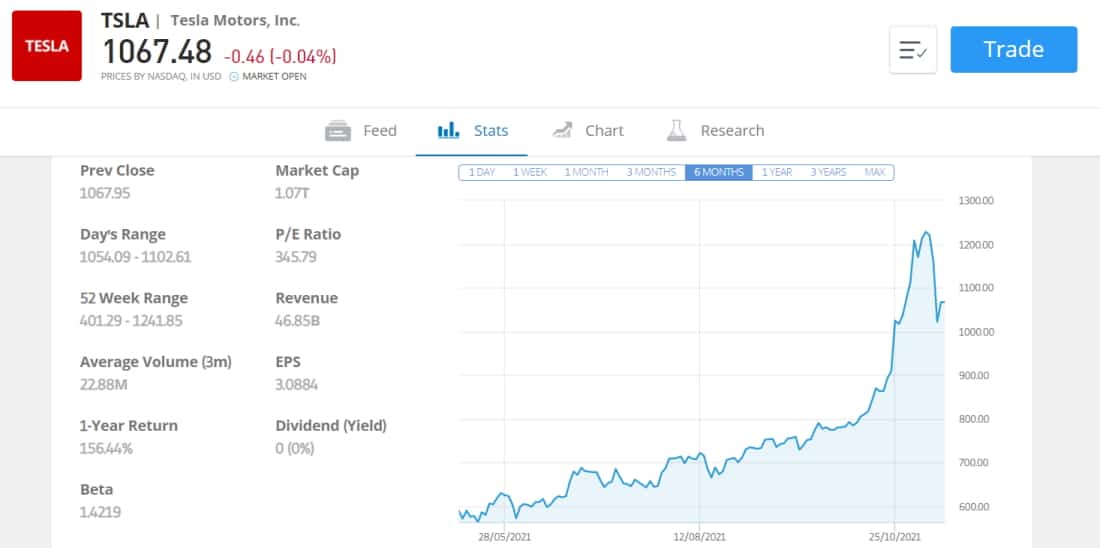Select the 3 YEARS chart range

pos(829,172)
